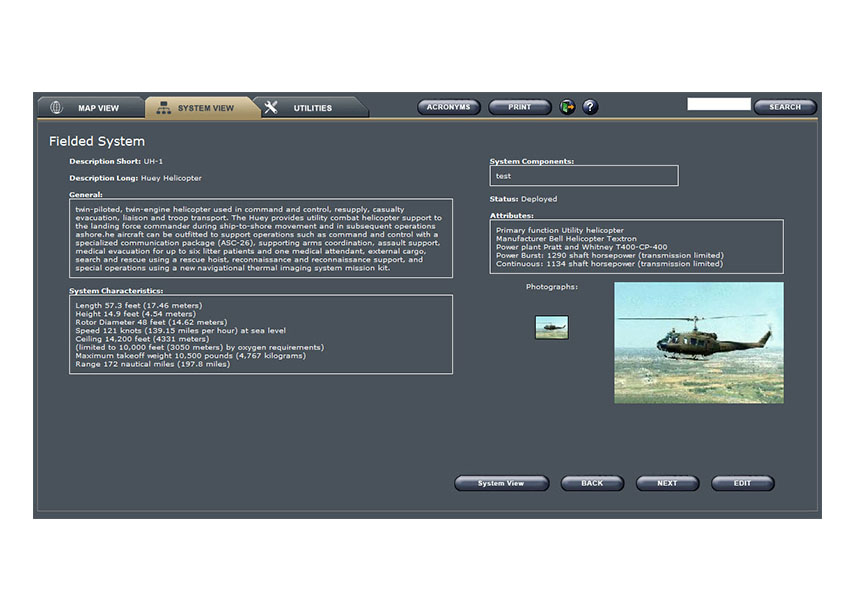The image size is (855, 600).
Task: Click the Print button
Action: pos(519,107)
